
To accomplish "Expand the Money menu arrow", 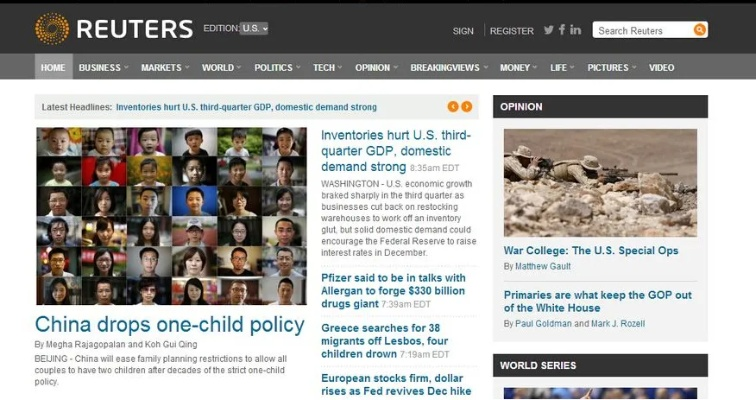I will tap(535, 67).
